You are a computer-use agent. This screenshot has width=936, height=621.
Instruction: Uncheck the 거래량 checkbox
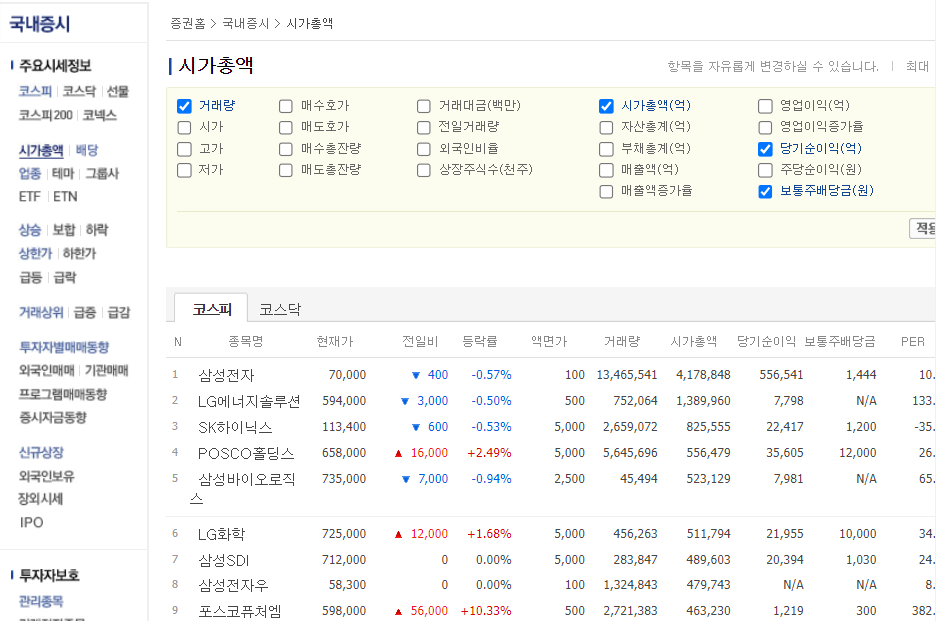(x=184, y=106)
